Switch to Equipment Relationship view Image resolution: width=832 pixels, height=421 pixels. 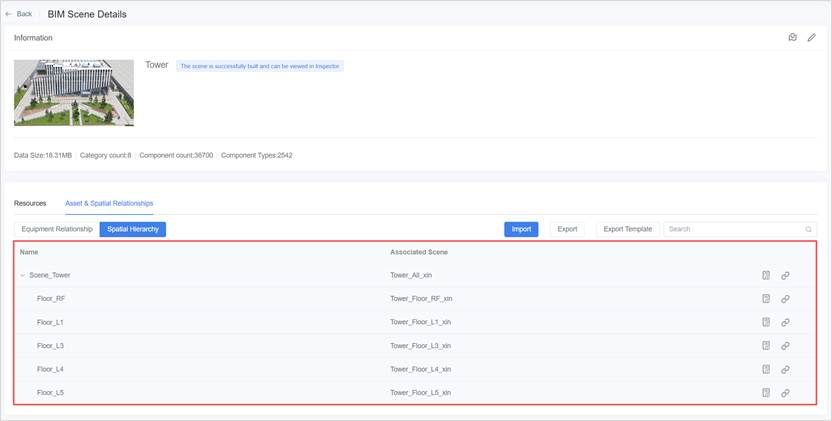coord(54,229)
